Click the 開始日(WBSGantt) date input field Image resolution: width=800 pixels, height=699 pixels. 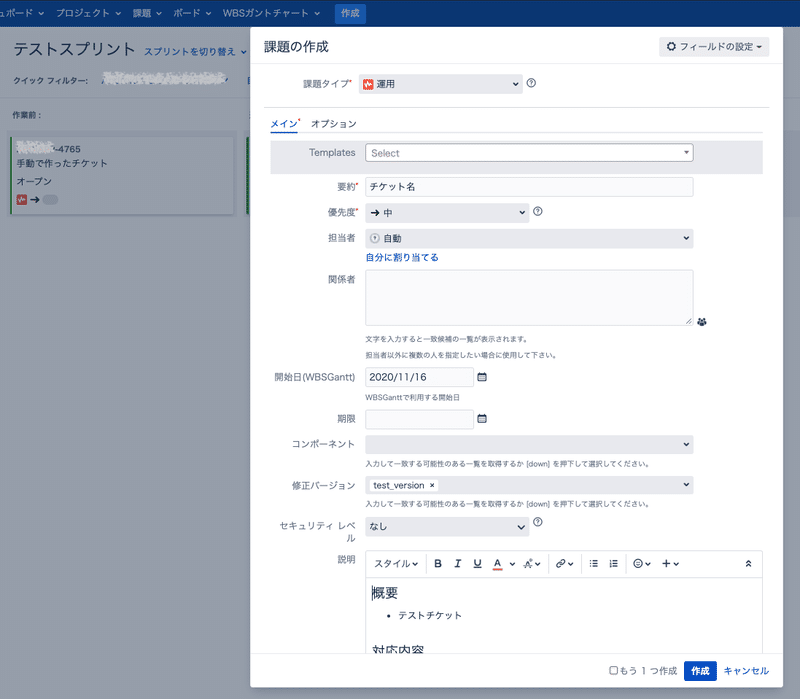click(x=419, y=377)
